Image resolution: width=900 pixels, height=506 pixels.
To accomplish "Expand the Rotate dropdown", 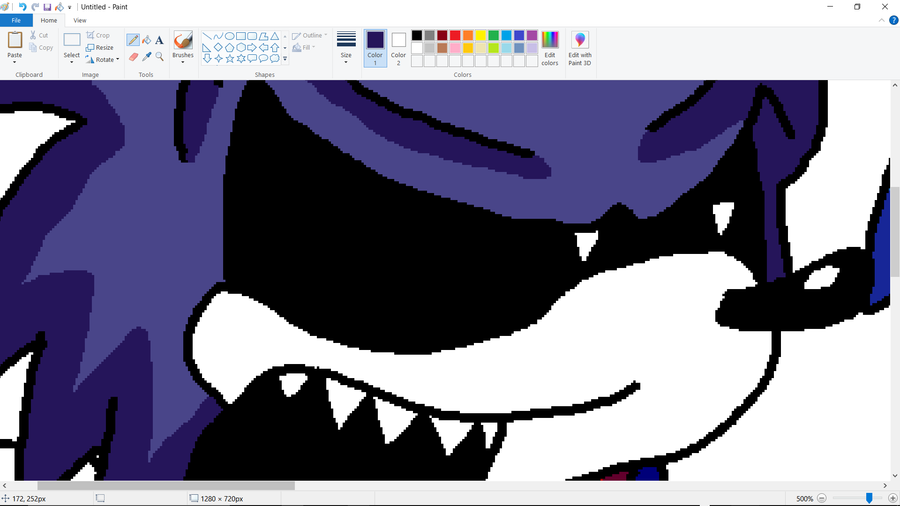I will coord(117,59).
